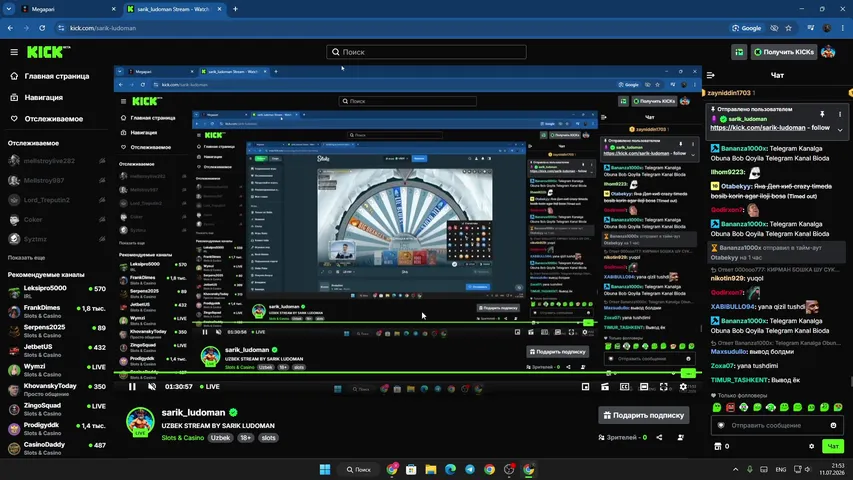This screenshot has height=480, width=853.
Task: Expand Показать еще in followed list
Action: click(x=26, y=257)
